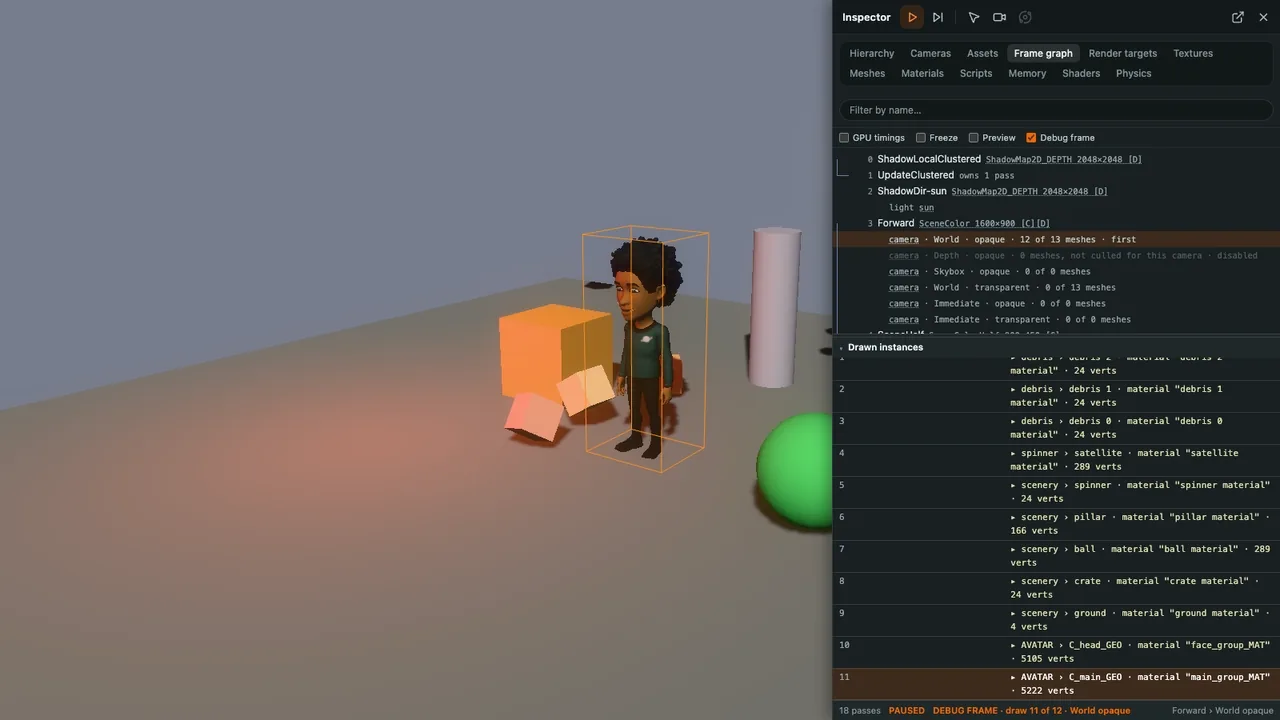Focus the Filter by name field
Viewport: 1280px width, 720px height.
tap(1056, 110)
